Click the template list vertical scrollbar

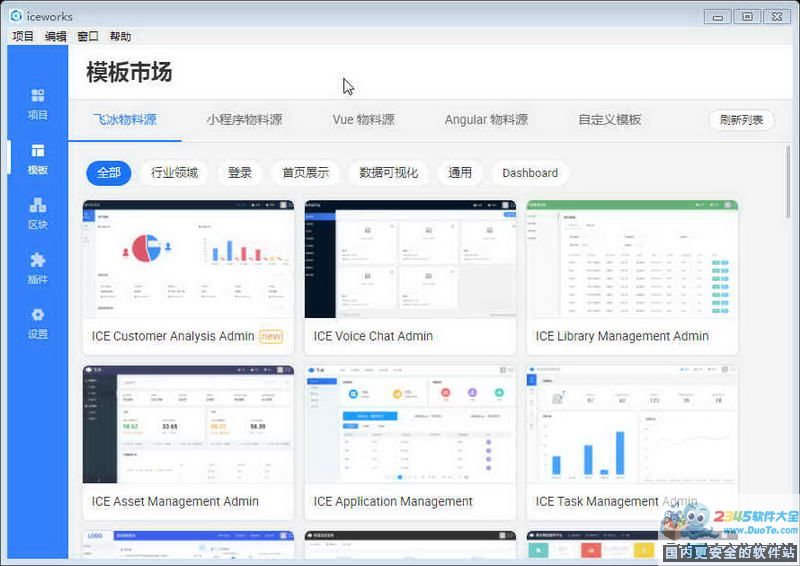point(788,182)
